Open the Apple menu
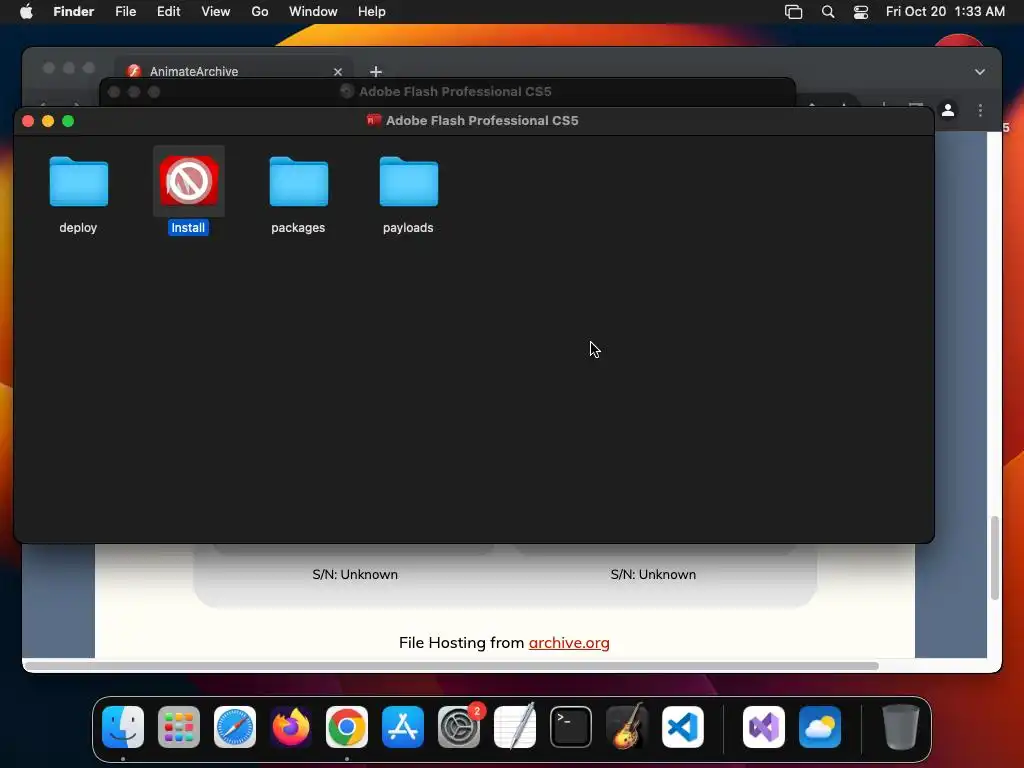 [x=26, y=12]
